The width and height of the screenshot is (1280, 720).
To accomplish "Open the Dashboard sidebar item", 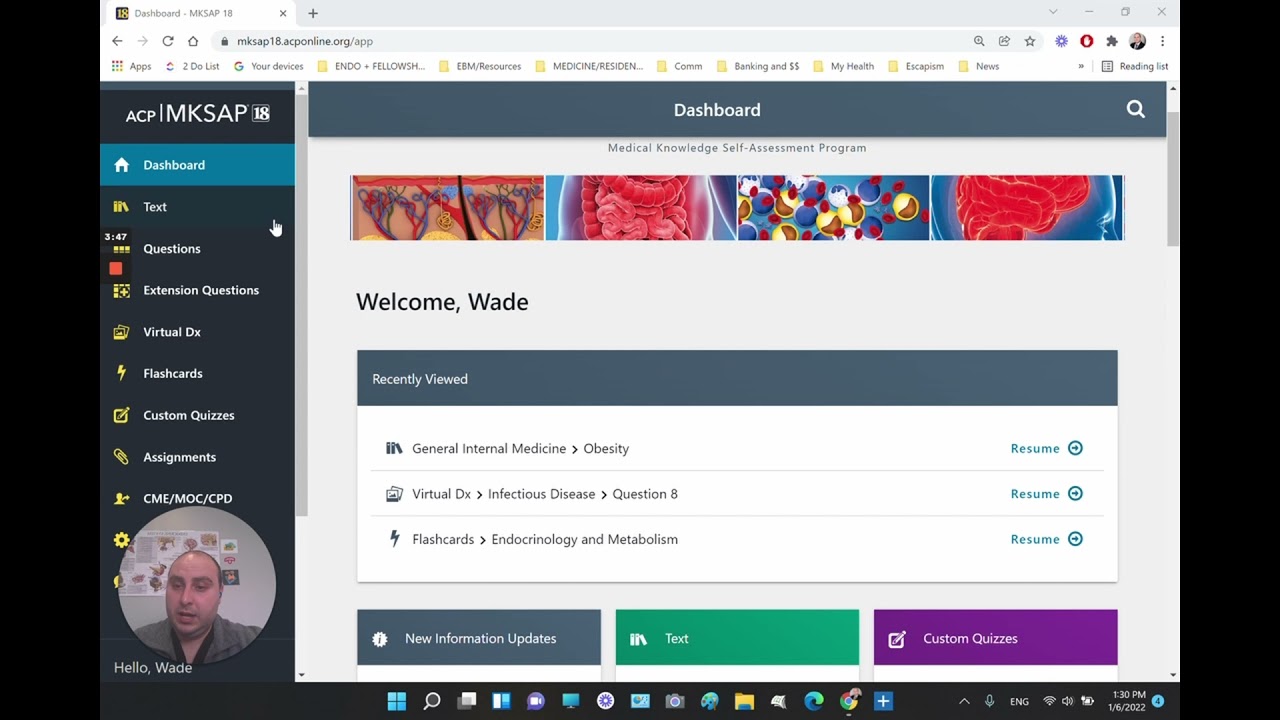I will 197,165.
